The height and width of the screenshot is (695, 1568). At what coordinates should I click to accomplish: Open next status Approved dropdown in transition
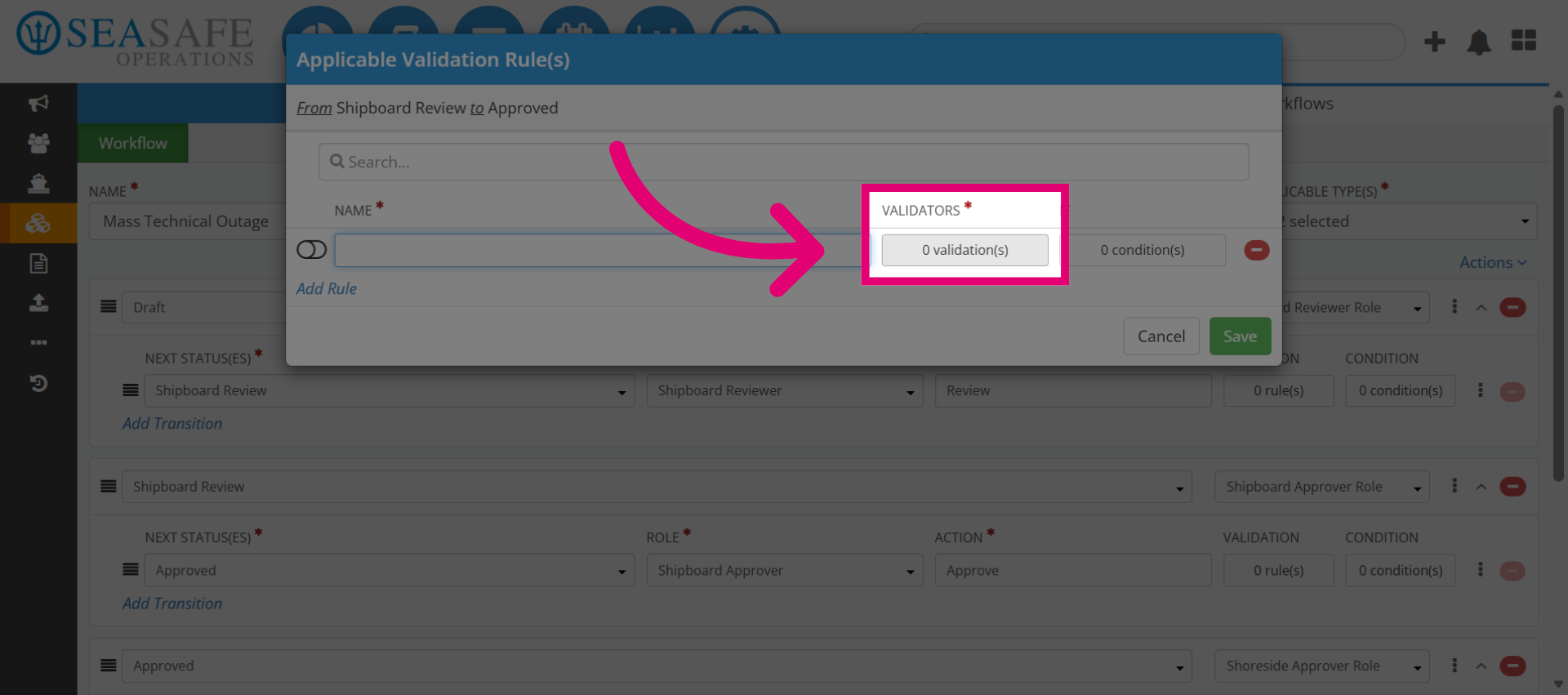coord(390,571)
